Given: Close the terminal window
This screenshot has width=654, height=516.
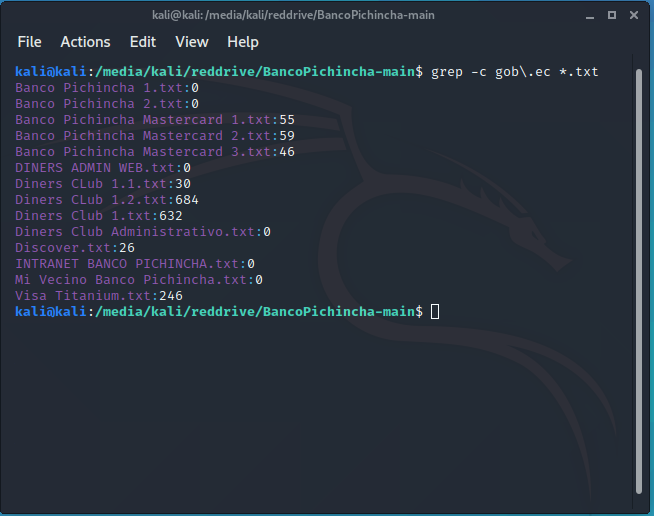Looking at the screenshot, I should tap(634, 15).
